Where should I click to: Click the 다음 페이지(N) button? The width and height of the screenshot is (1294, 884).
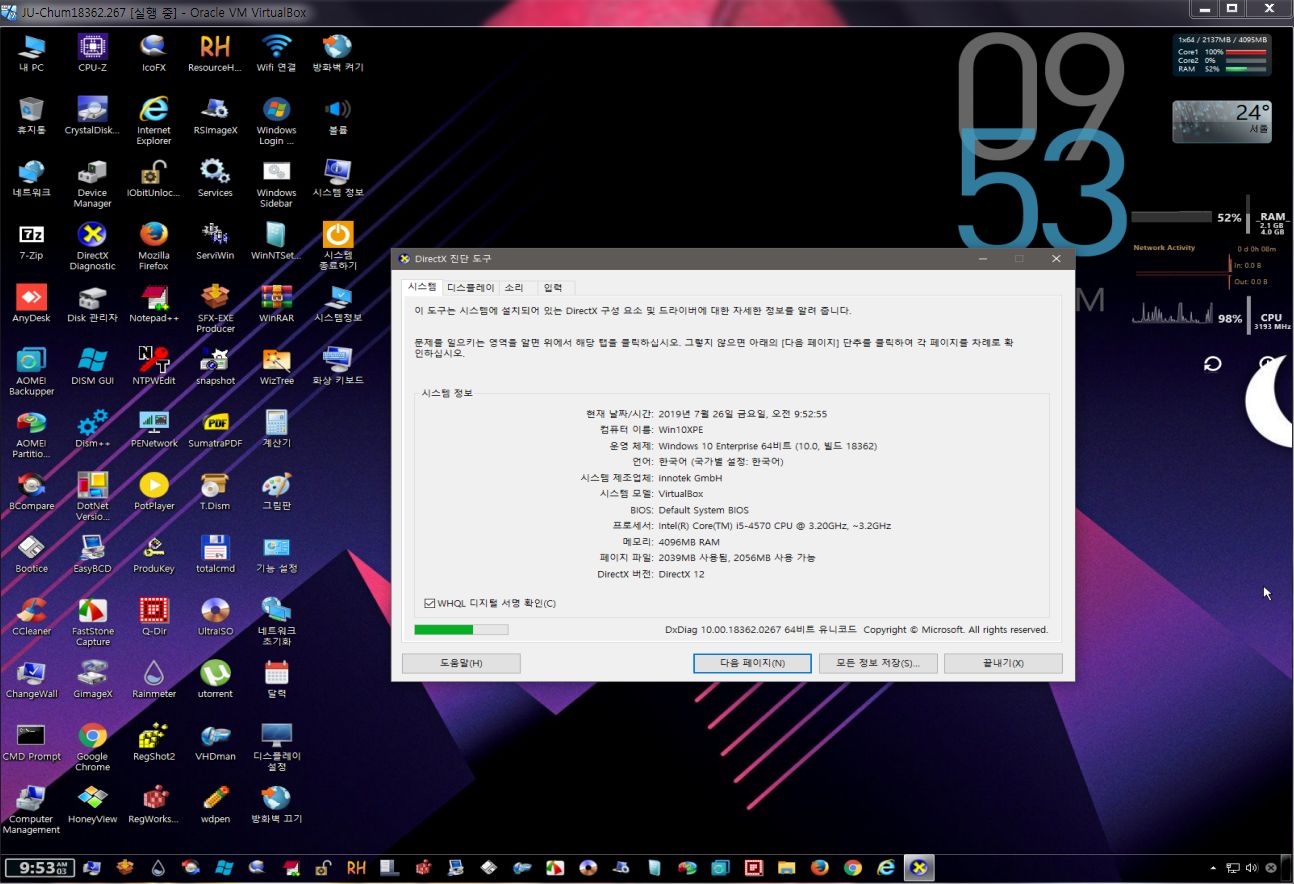pos(752,663)
